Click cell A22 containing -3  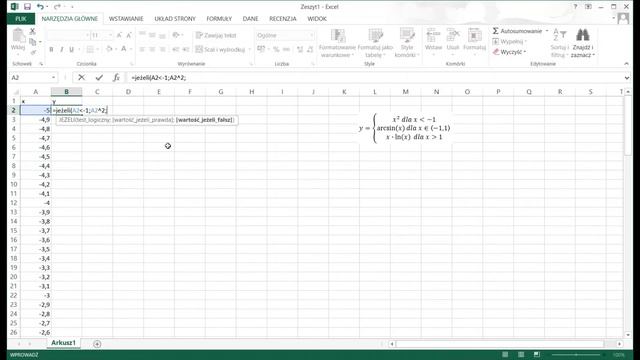[x=36, y=296]
